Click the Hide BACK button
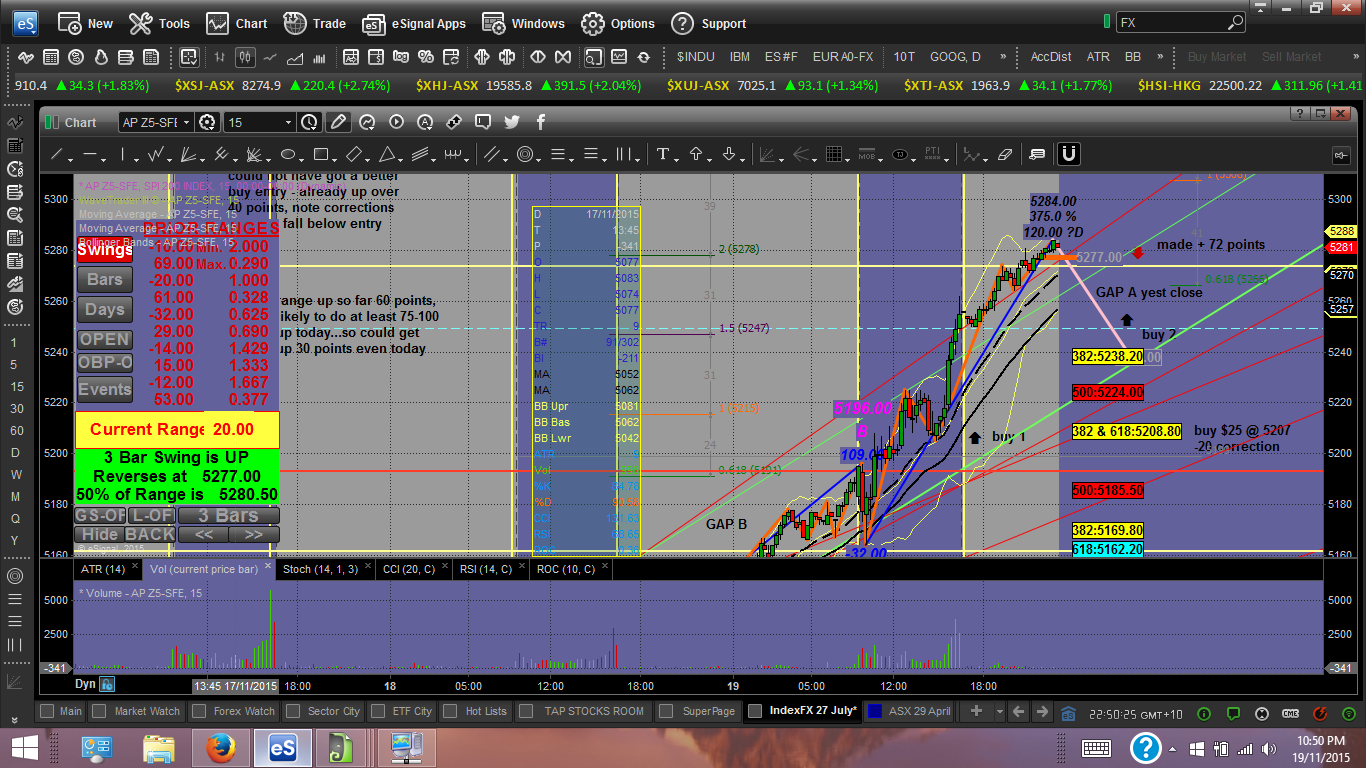 tap(124, 534)
